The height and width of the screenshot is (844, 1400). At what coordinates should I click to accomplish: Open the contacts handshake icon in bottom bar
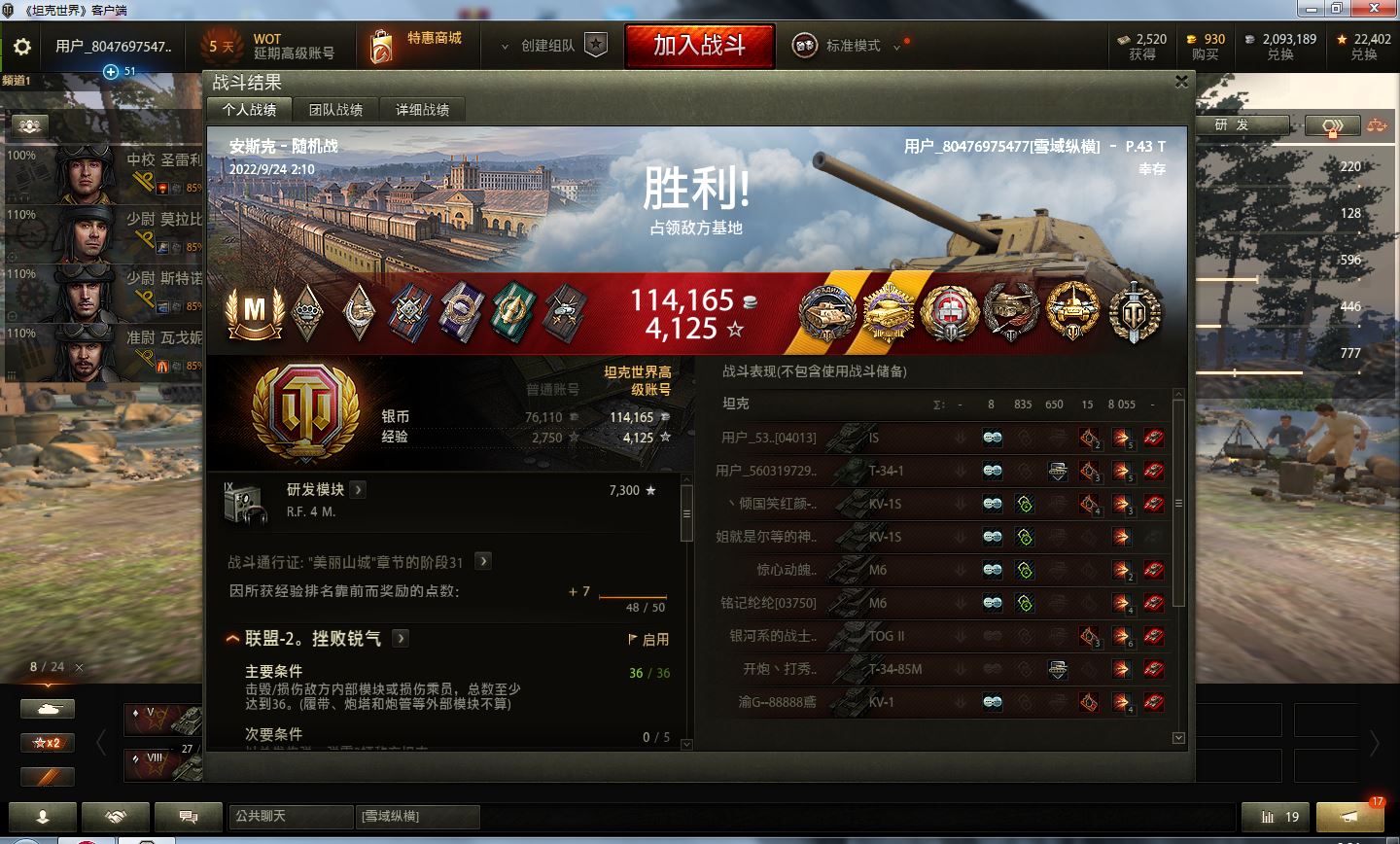pyautogui.click(x=116, y=817)
